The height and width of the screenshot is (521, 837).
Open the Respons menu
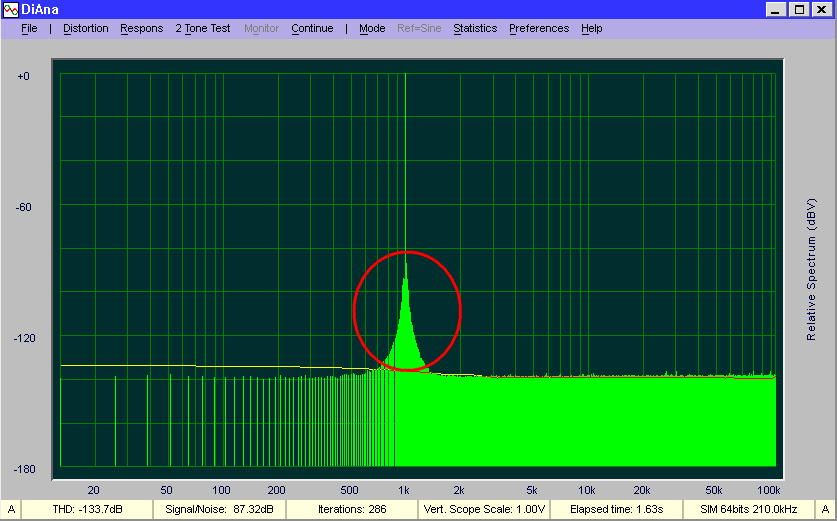point(141,28)
